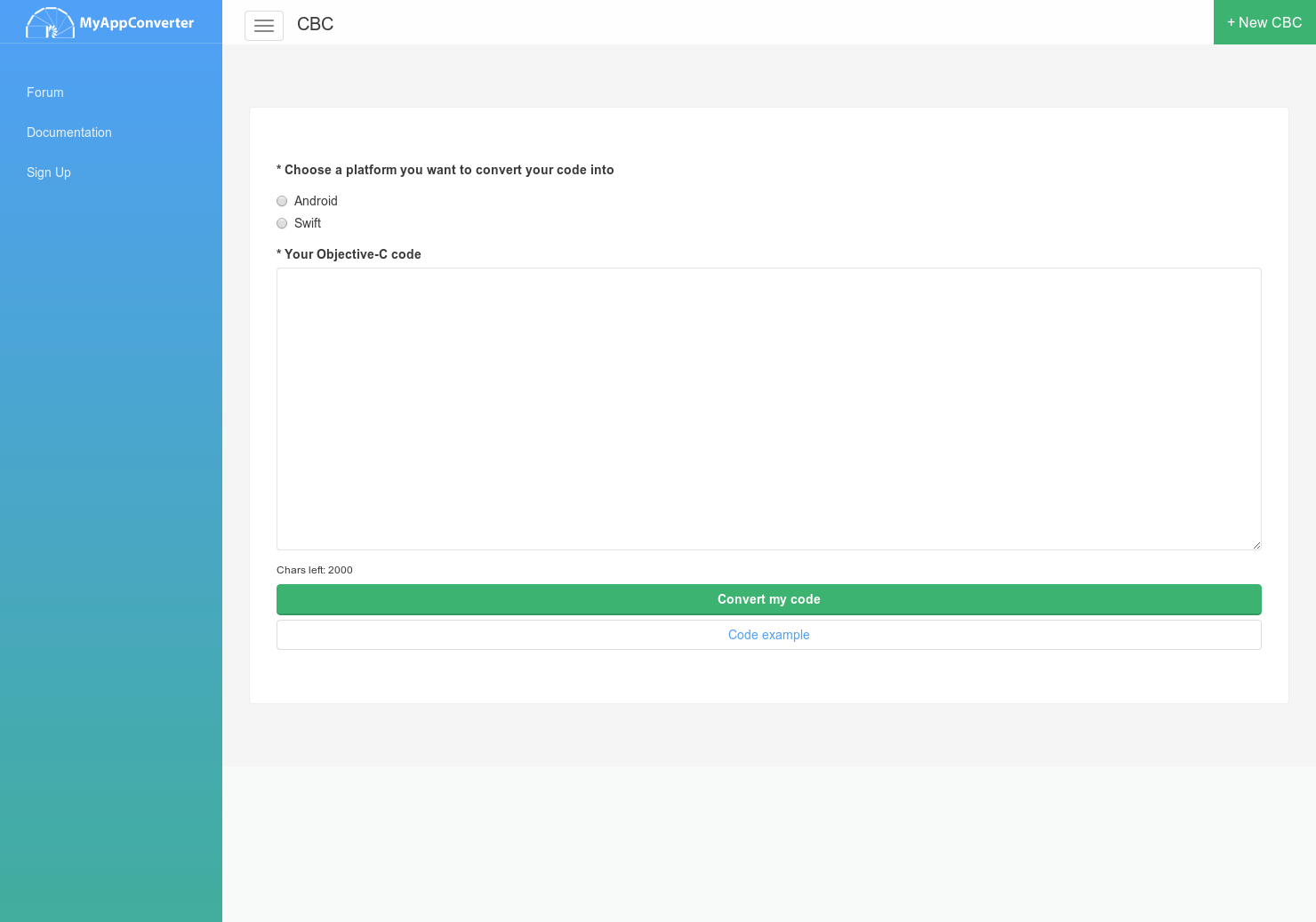Screen dimensions: 1316x922
Task: Choose the Swift platform radio button
Action: (282, 223)
